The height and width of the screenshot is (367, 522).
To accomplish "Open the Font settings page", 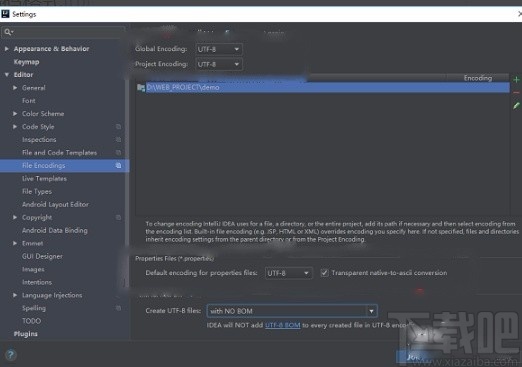I will [29, 101].
